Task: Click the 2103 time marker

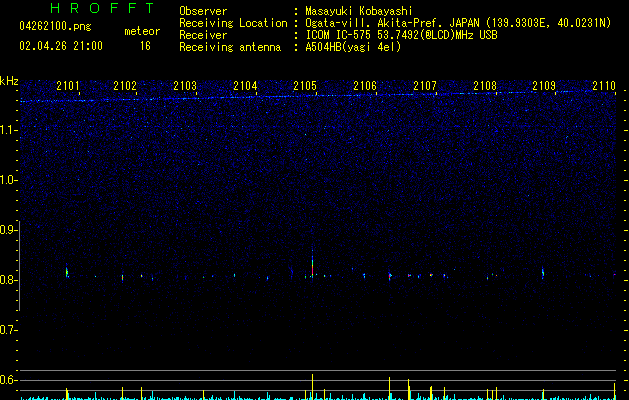Action: pyautogui.click(x=185, y=86)
